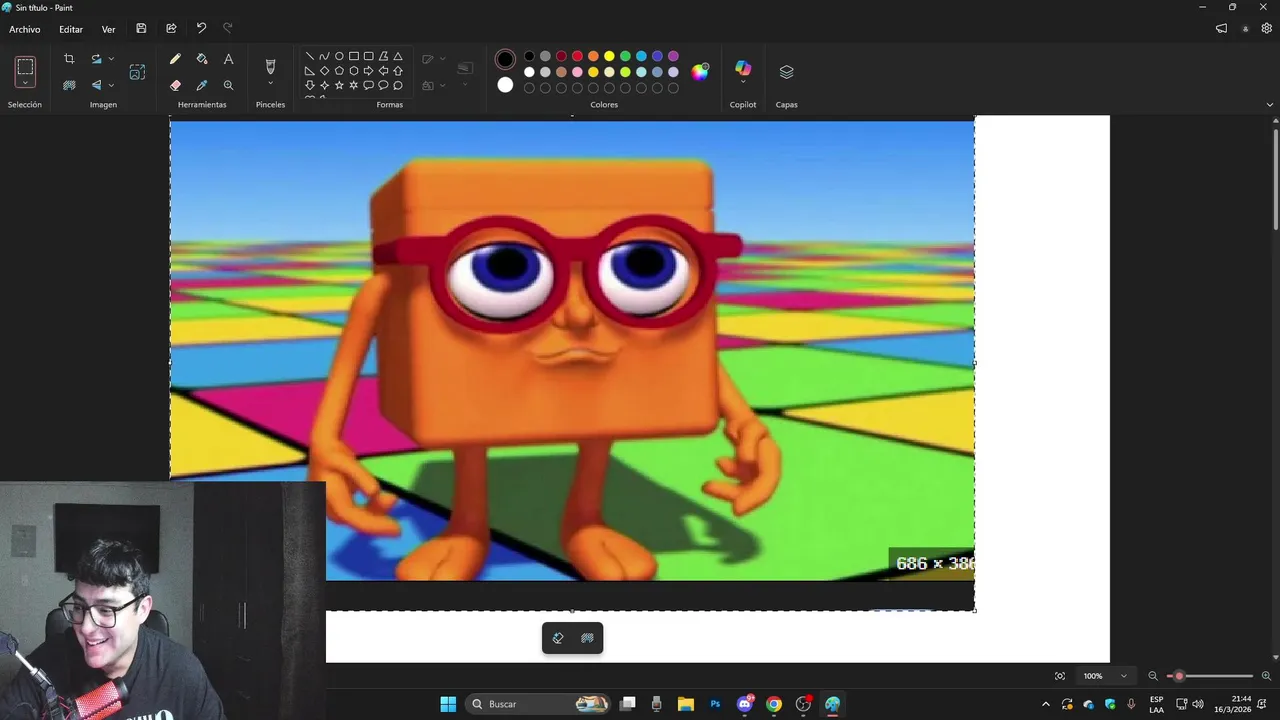The image size is (1280, 720).
Task: Pick the Triangle shape in Formas
Action: [398, 56]
